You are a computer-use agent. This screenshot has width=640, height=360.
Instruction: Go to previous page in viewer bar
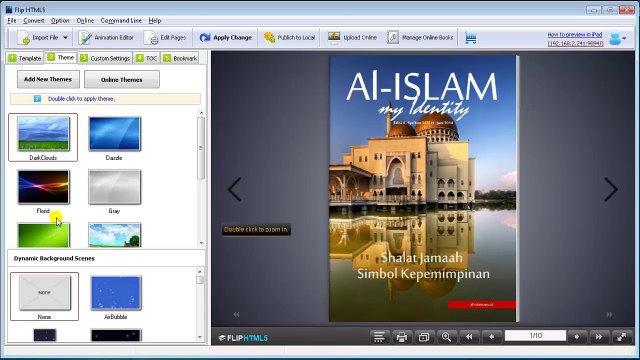point(491,337)
